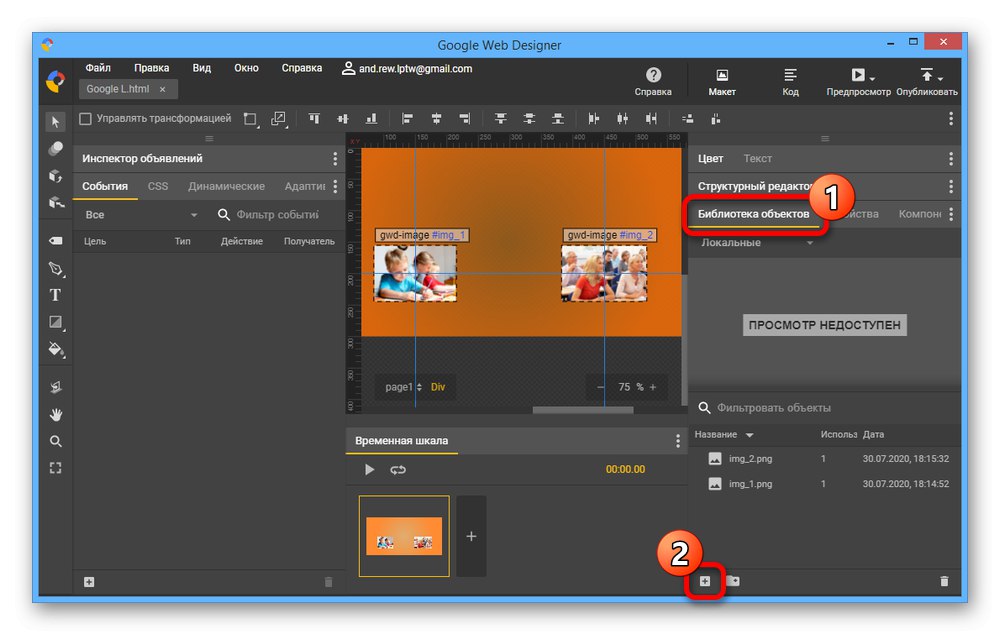Screen dimensions: 1000x635
Task: Open the Файл menu
Action: 98,68
